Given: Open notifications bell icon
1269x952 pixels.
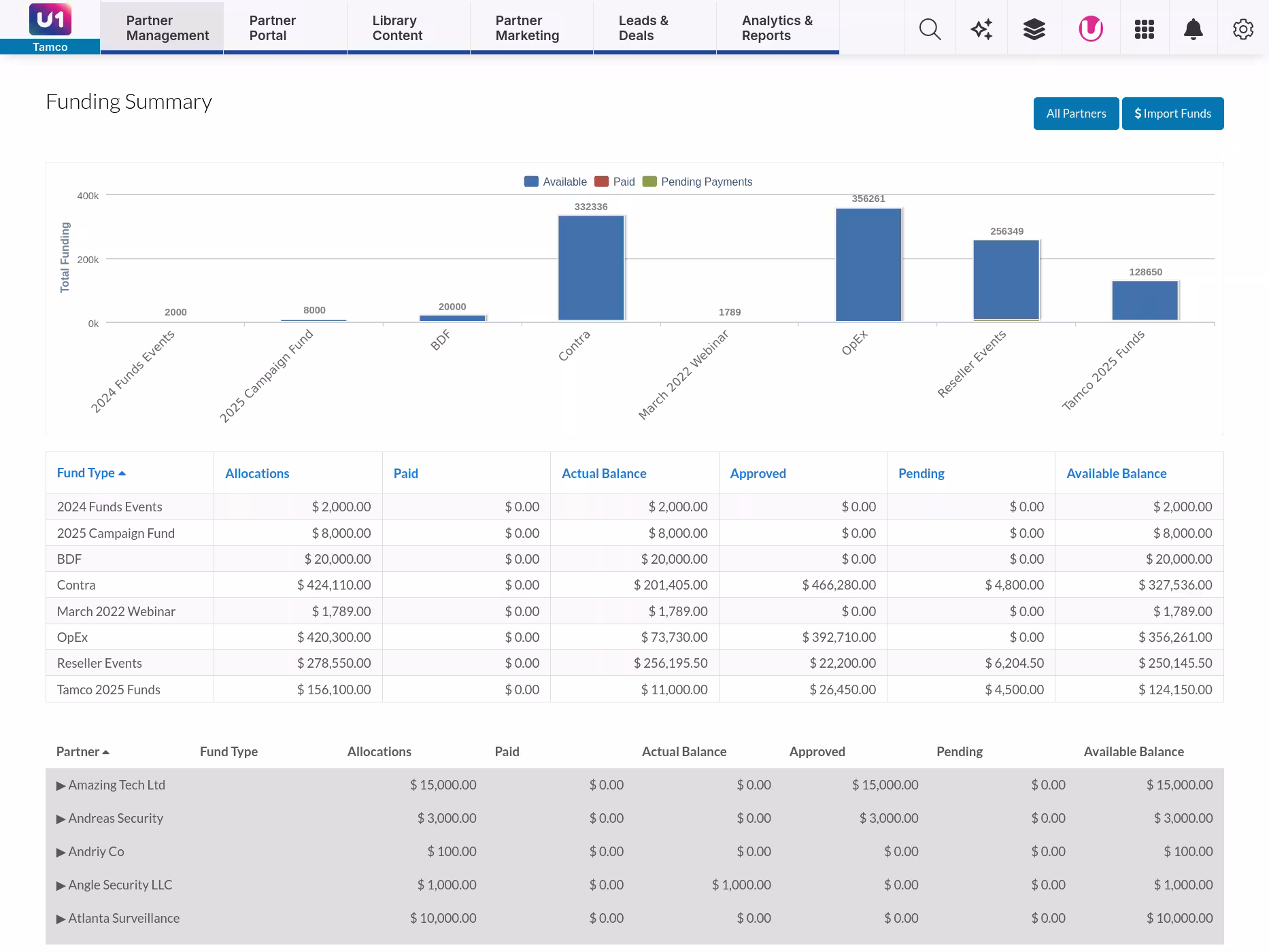Looking at the screenshot, I should [1193, 29].
